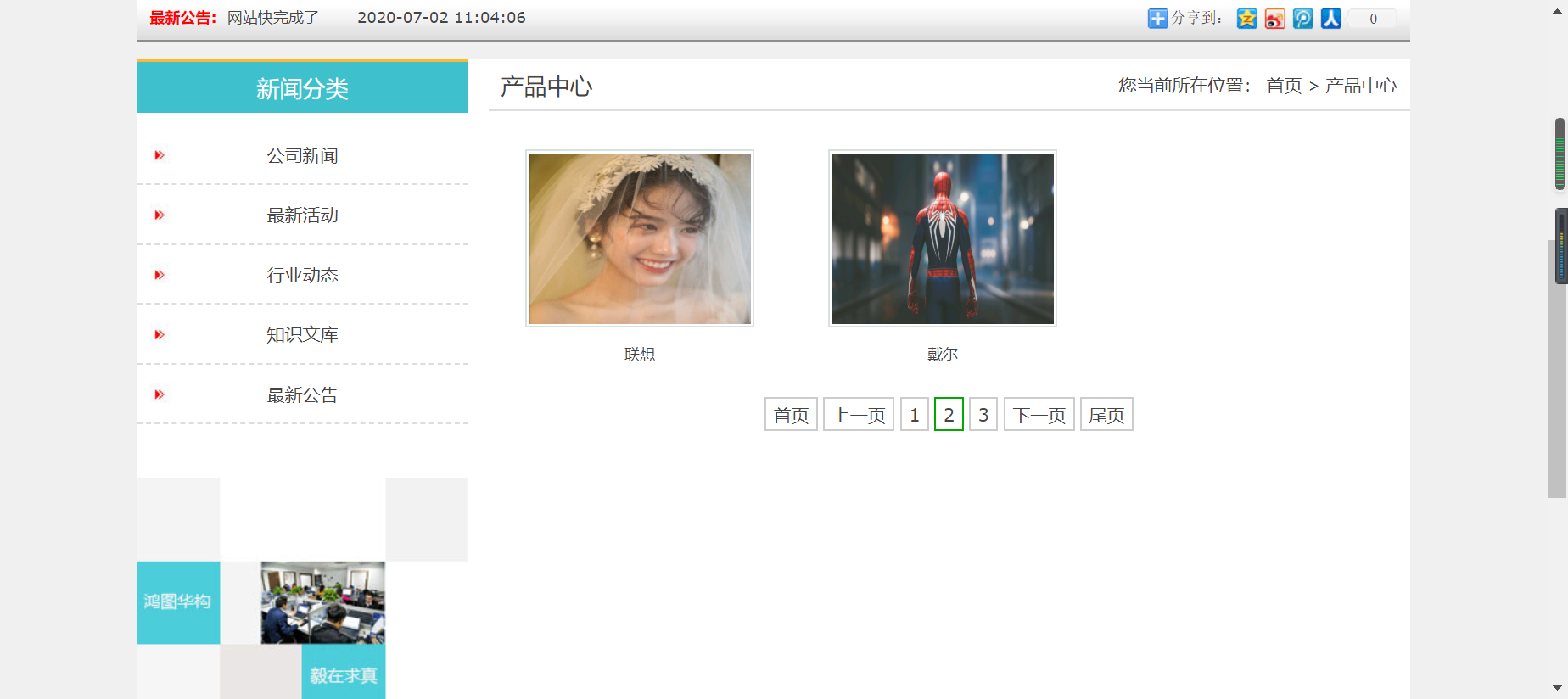
Task: Click 产品中心 in the breadcrumb
Action: coord(1361,86)
